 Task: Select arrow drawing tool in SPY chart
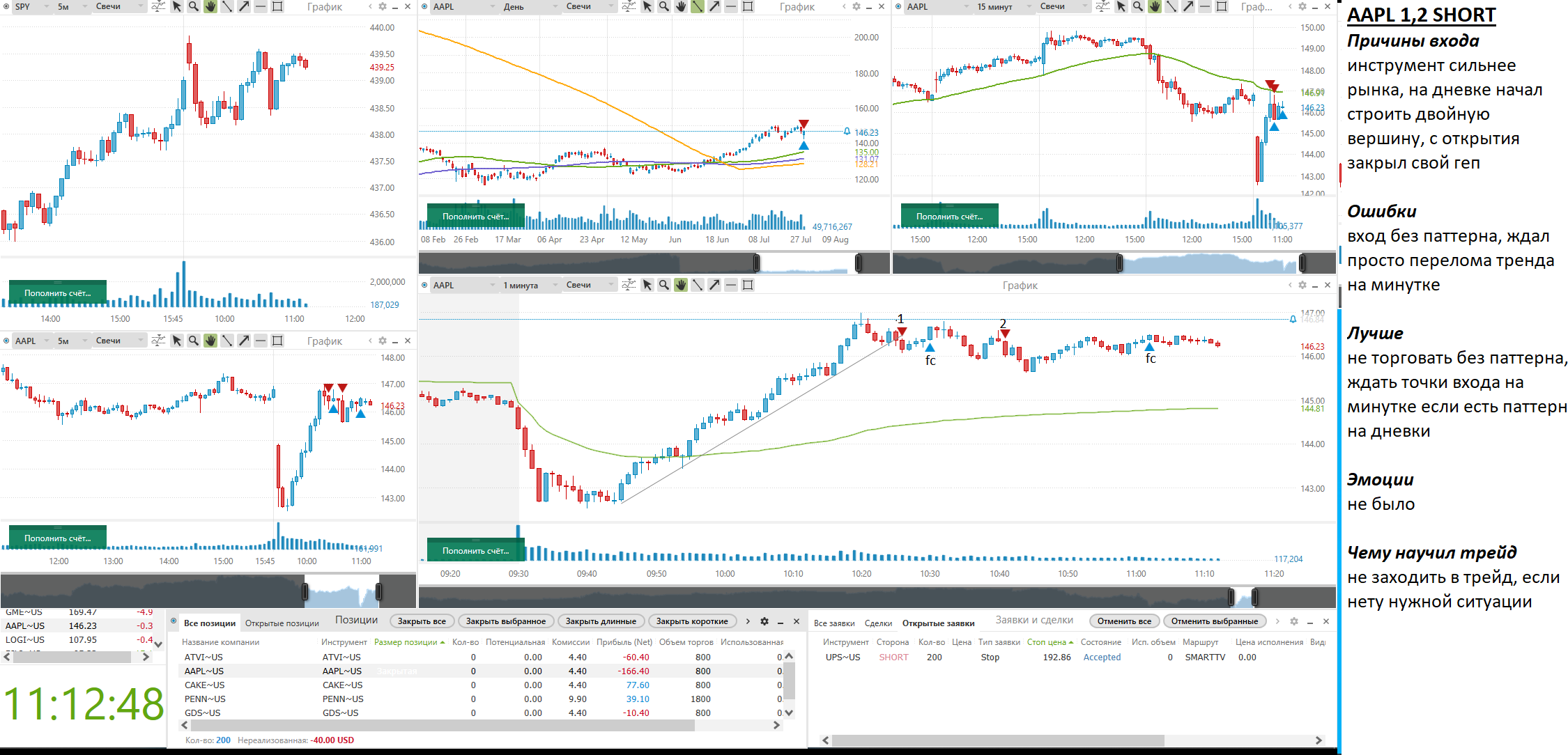[244, 6]
